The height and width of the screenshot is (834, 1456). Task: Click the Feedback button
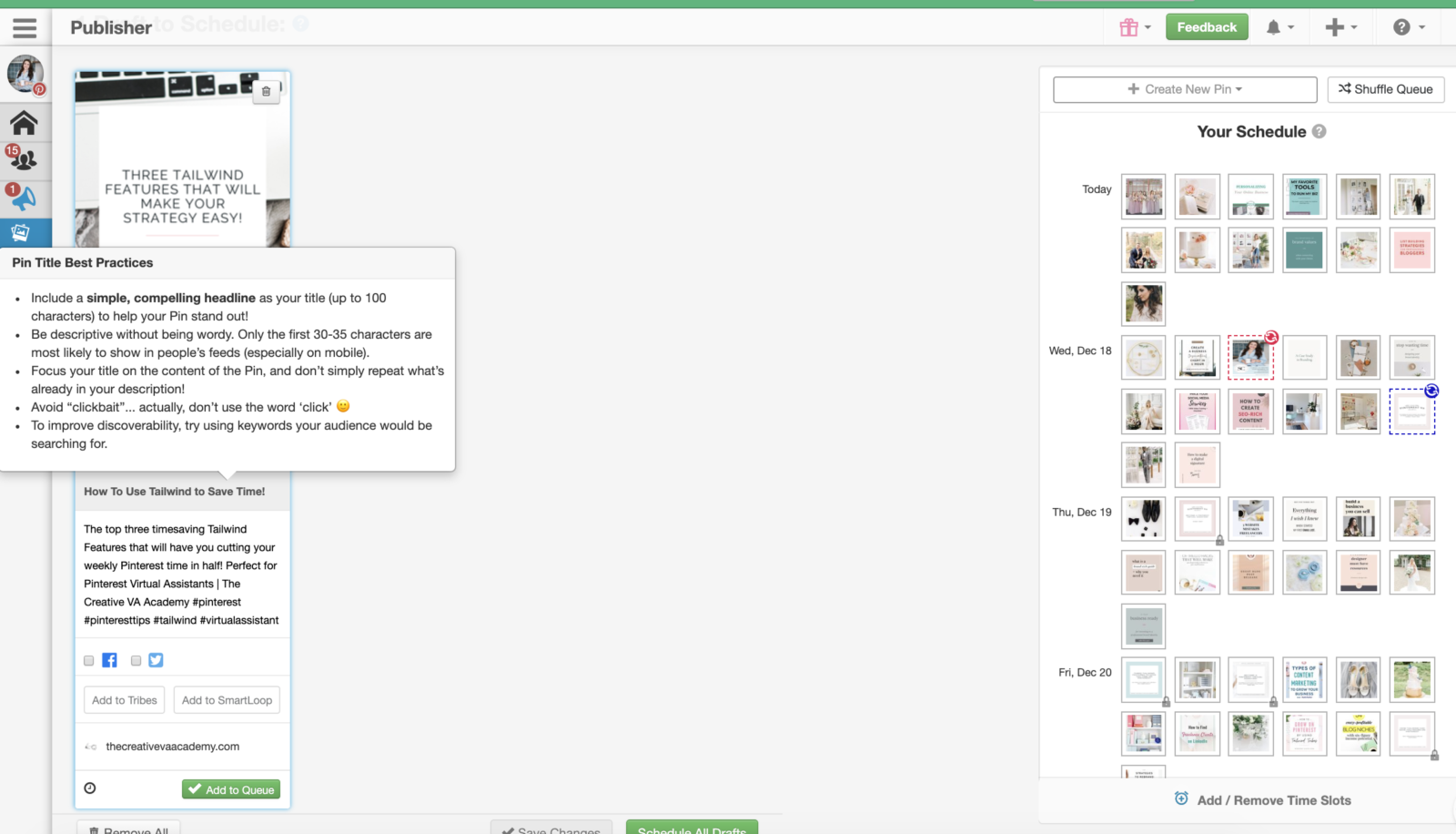coord(1206,27)
